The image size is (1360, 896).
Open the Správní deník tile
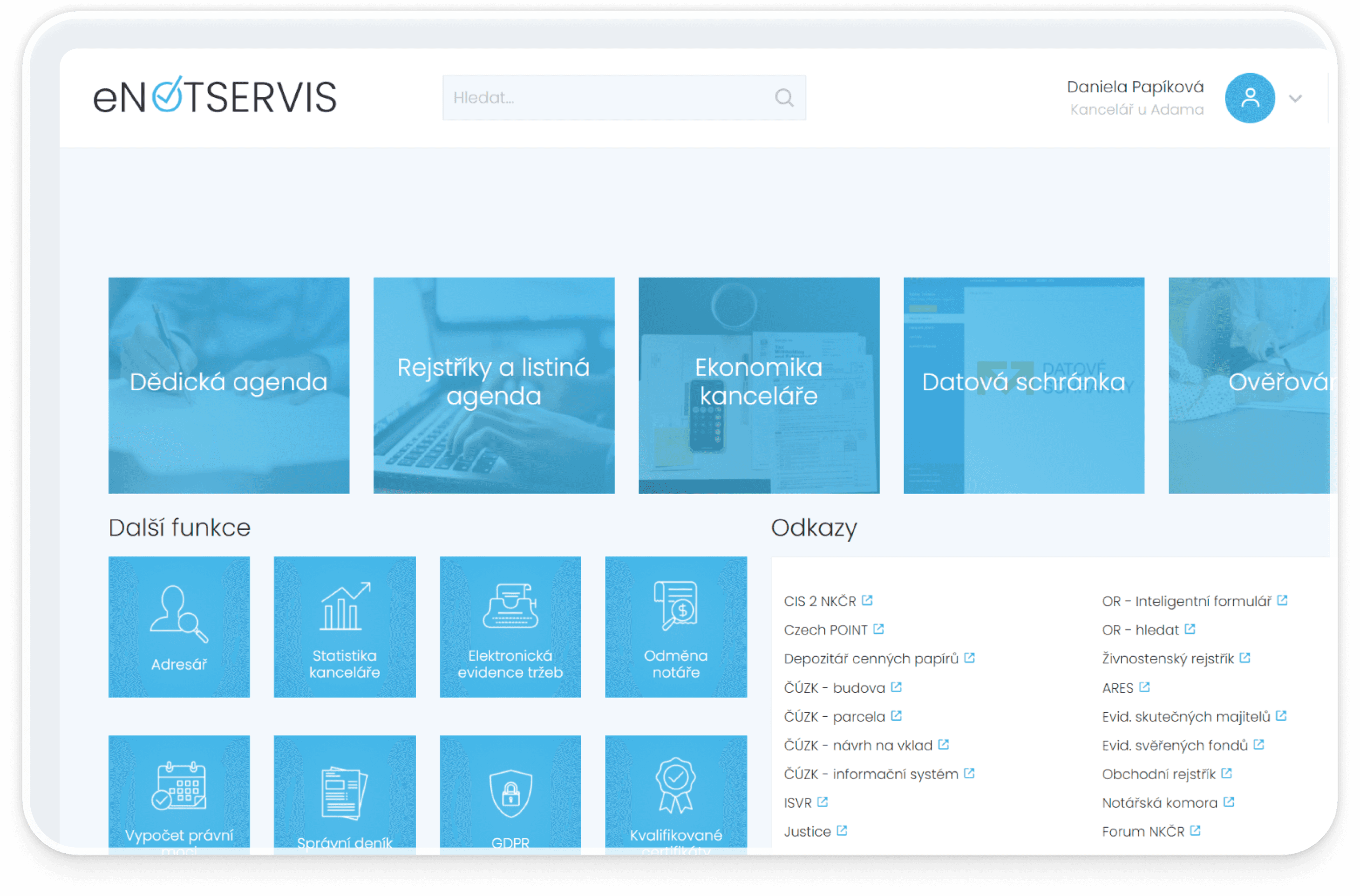345,794
